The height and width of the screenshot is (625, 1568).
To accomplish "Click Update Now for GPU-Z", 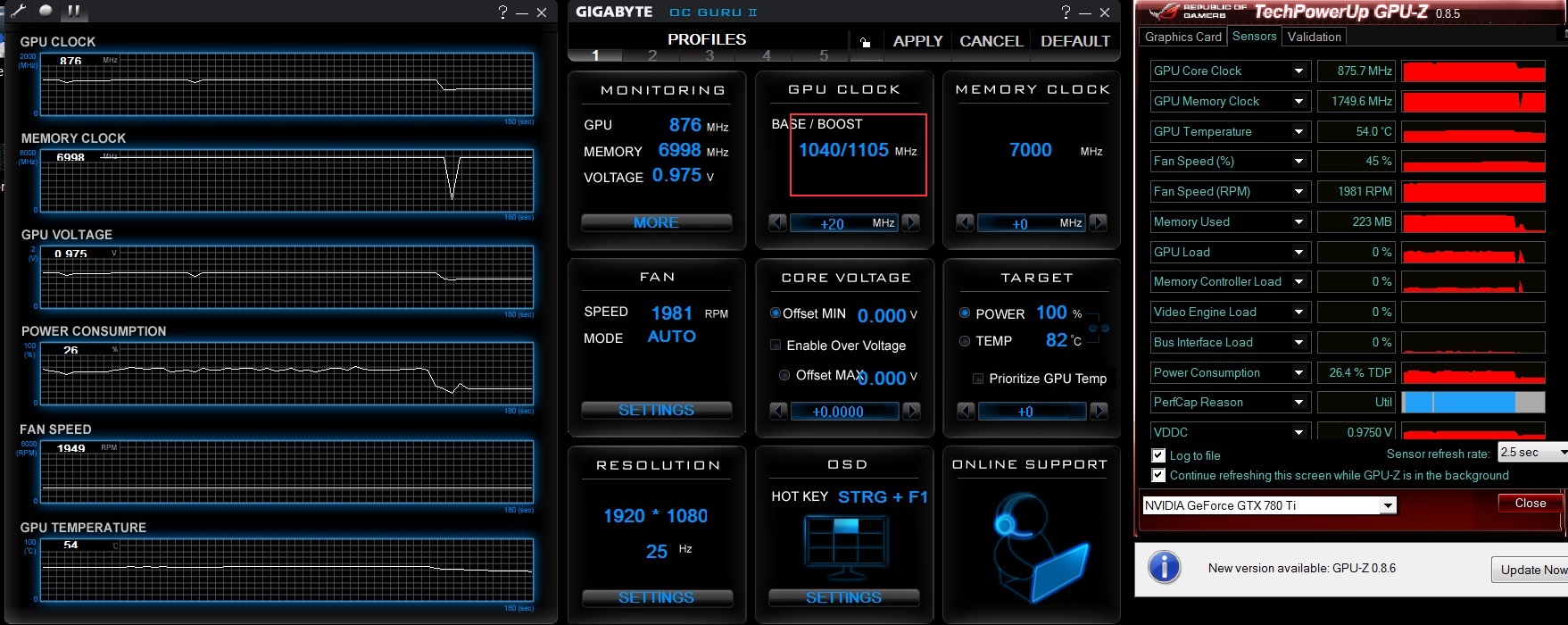I will point(1530,570).
